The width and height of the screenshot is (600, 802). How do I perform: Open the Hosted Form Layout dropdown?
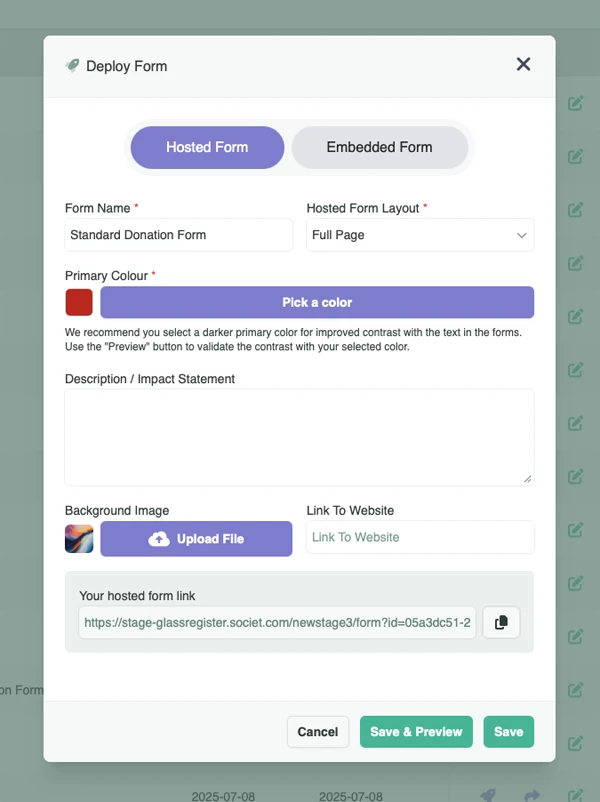pyautogui.click(x=420, y=235)
